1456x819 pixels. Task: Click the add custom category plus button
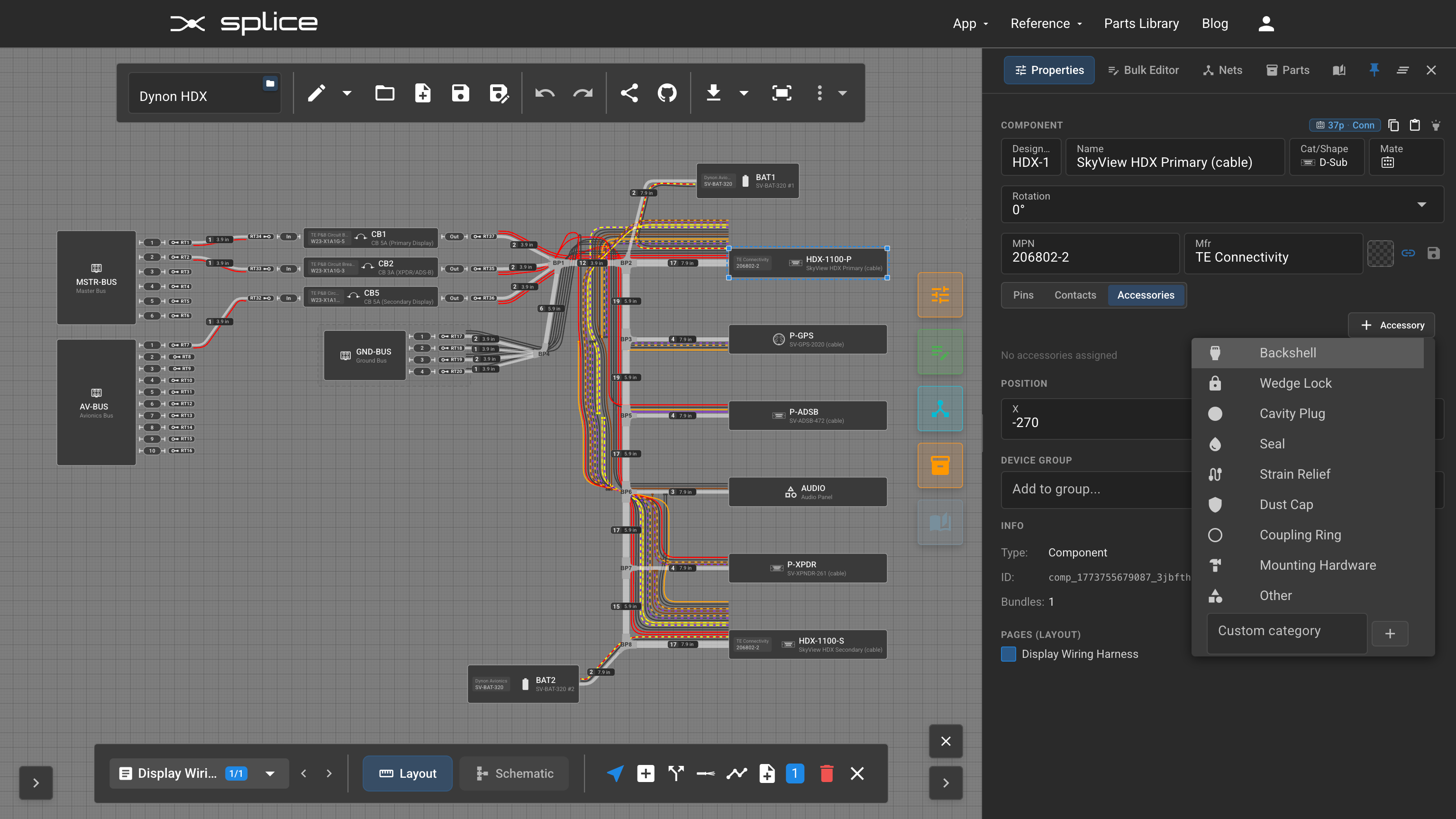coord(1390,634)
